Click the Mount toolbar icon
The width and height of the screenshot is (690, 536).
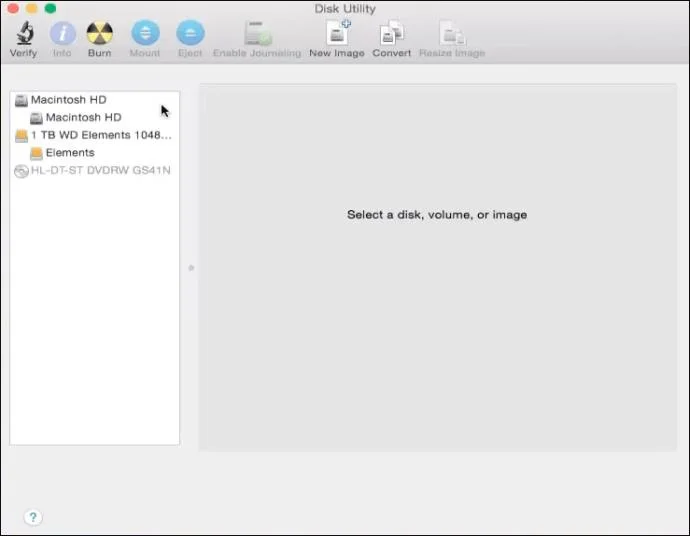pos(145,33)
